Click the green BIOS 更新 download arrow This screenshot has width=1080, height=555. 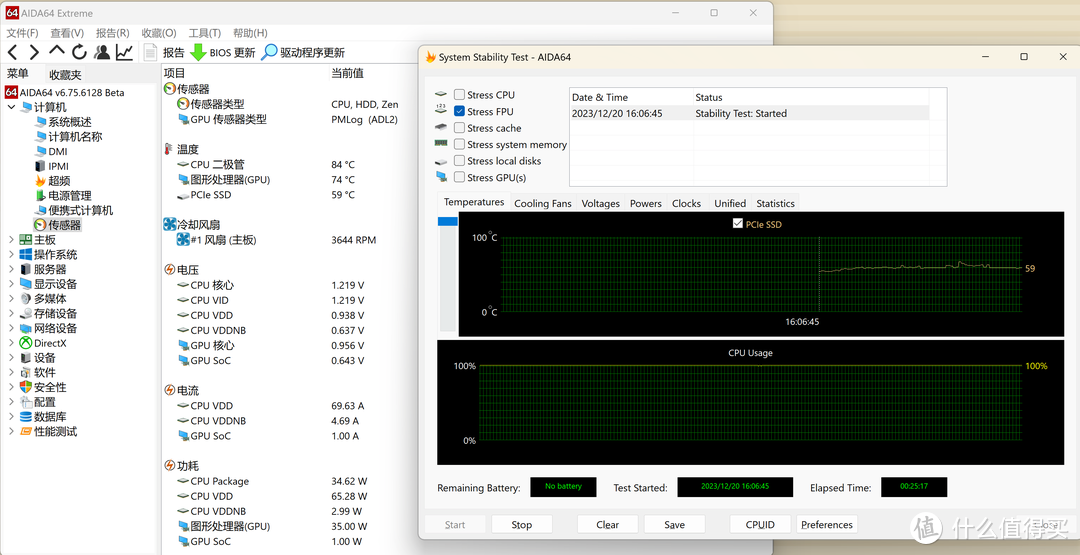tap(198, 52)
